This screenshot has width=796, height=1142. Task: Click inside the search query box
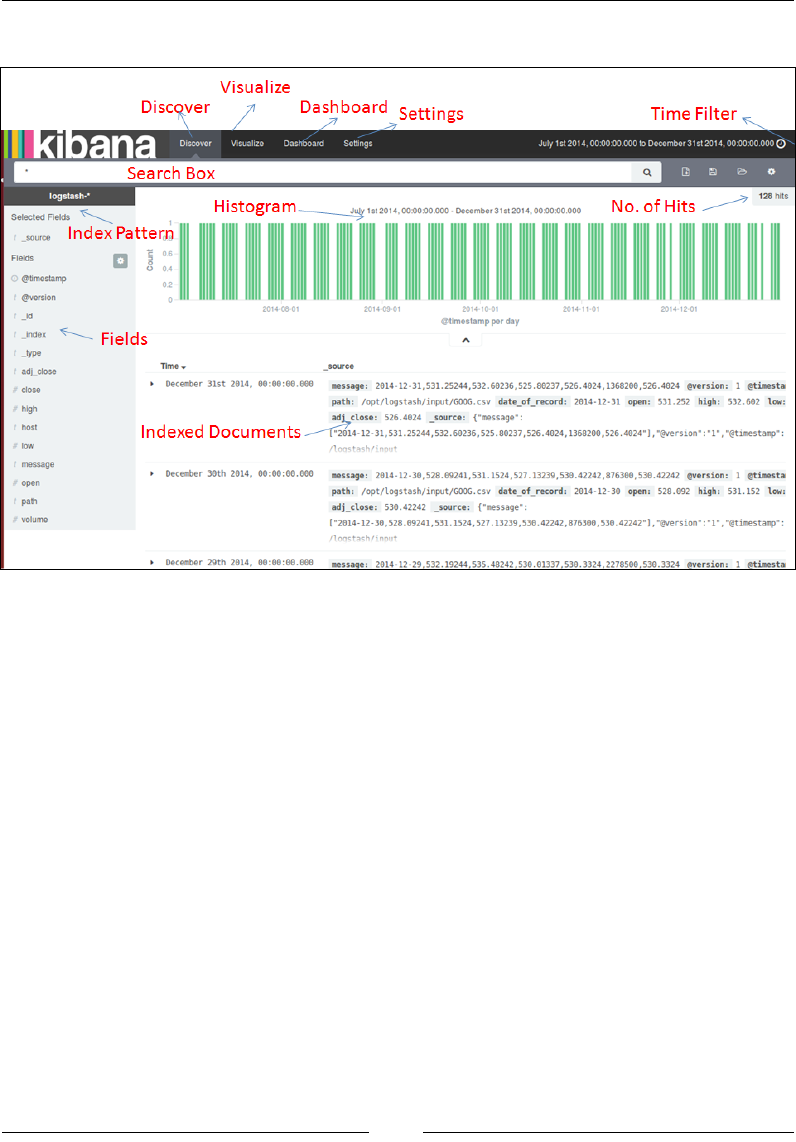[x=323, y=172]
